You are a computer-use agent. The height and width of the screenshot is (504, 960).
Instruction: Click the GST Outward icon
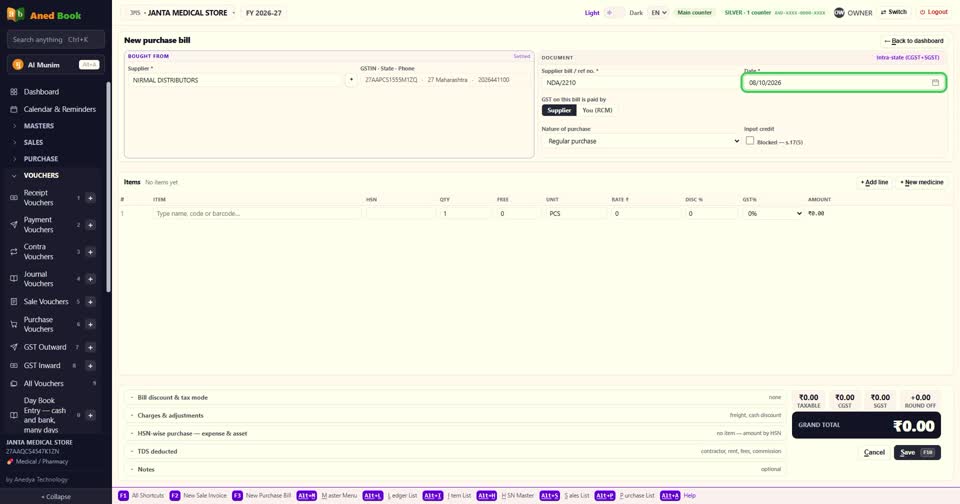(x=13, y=347)
